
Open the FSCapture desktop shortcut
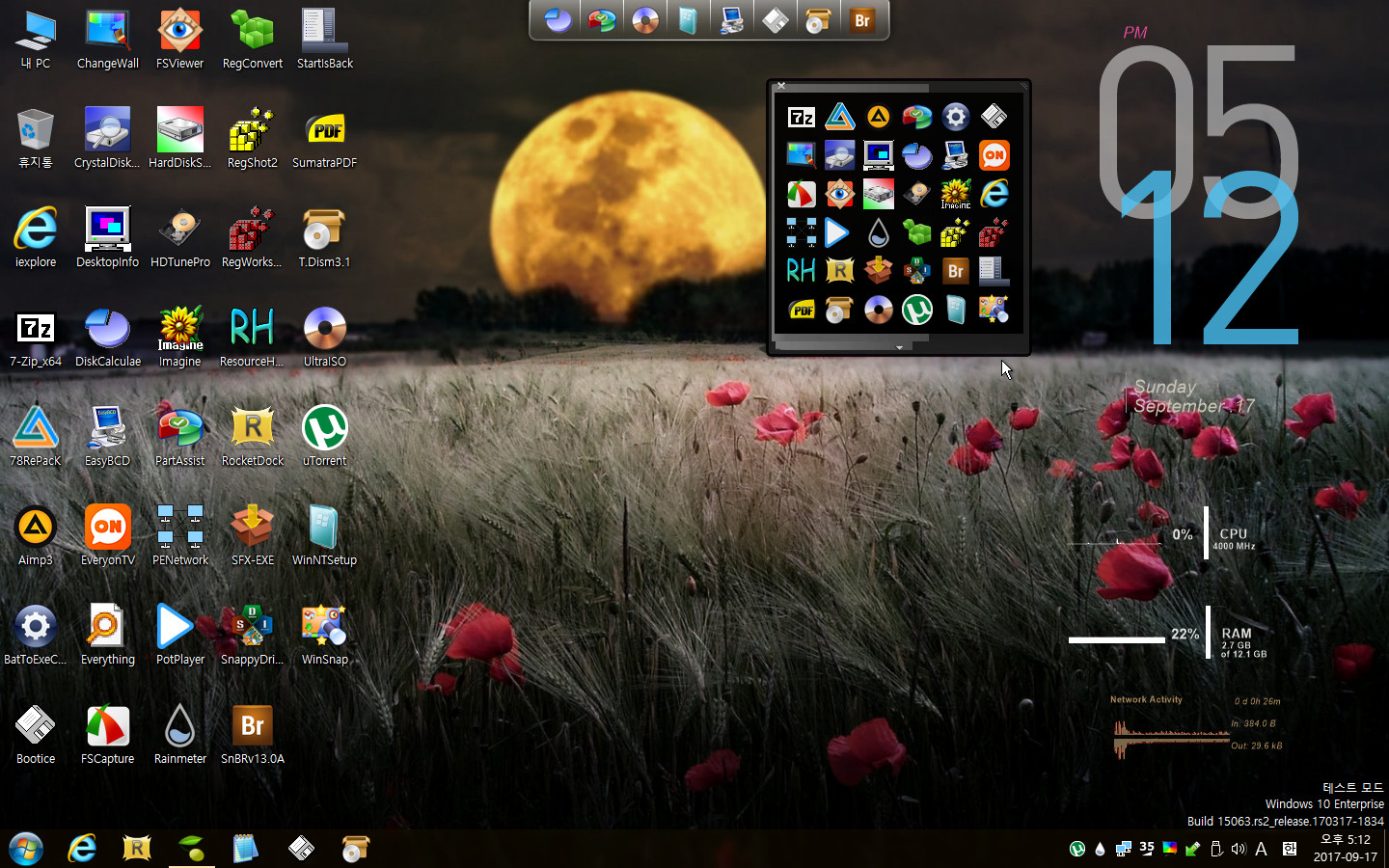click(x=108, y=735)
